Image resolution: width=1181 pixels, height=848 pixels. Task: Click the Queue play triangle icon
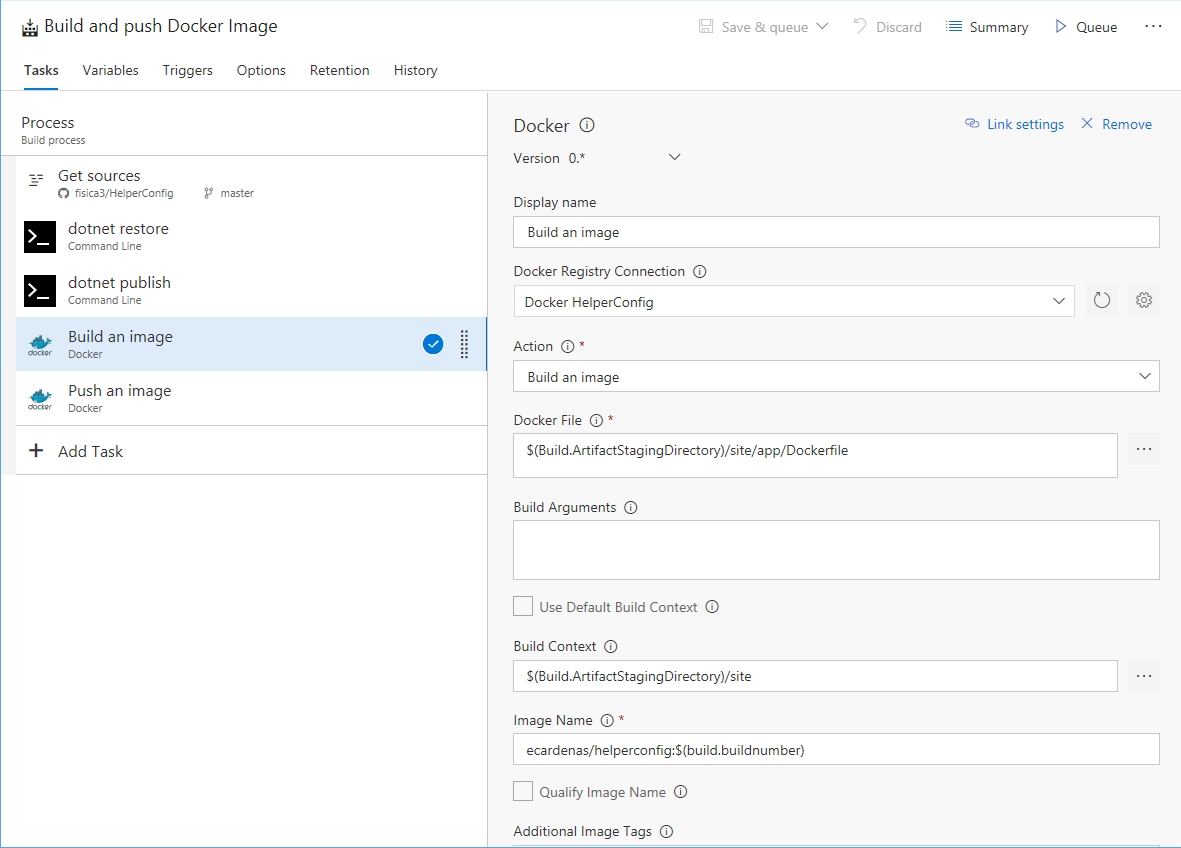pos(1060,26)
